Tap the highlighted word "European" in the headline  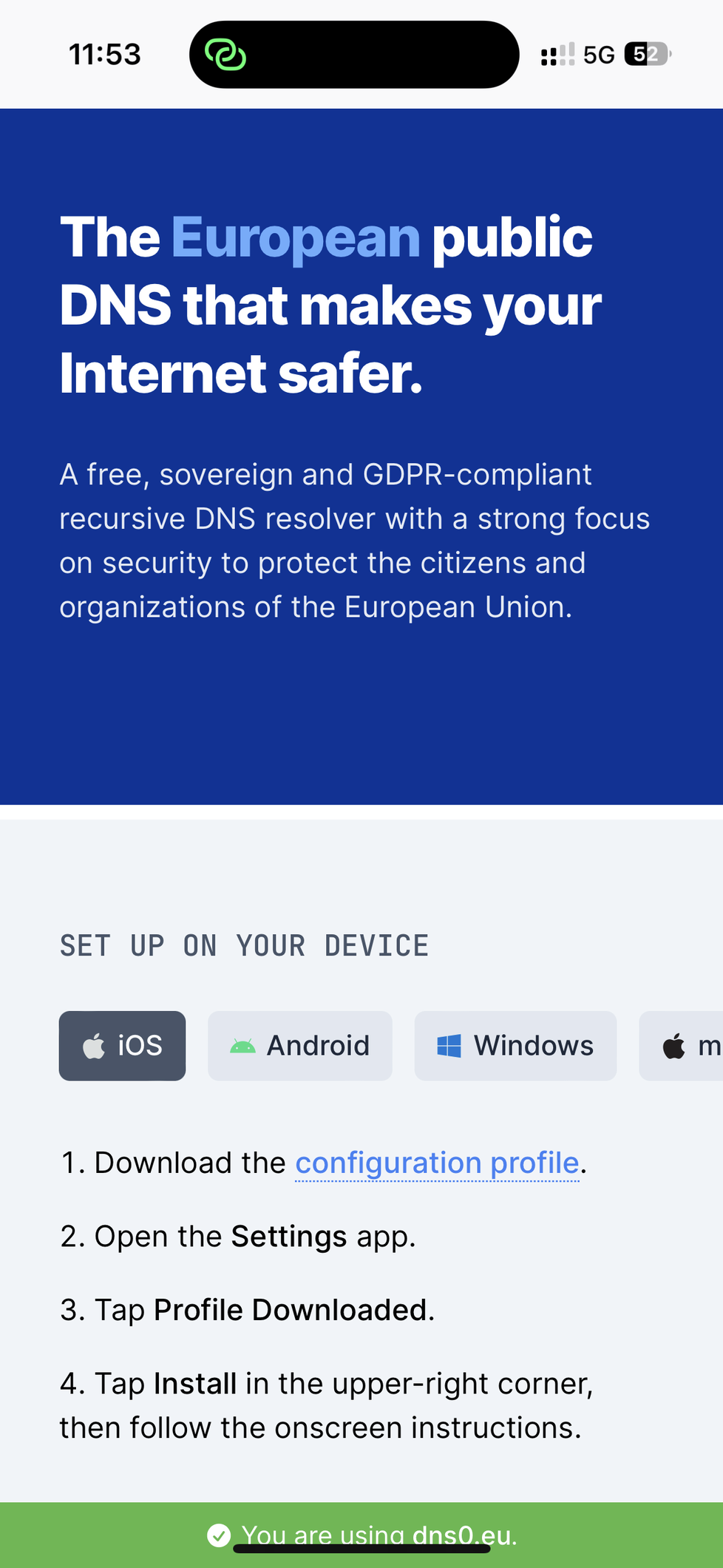(x=296, y=237)
